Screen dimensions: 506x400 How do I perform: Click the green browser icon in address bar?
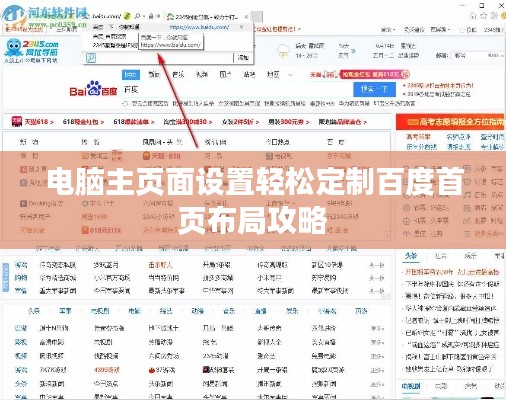tap(127, 16)
